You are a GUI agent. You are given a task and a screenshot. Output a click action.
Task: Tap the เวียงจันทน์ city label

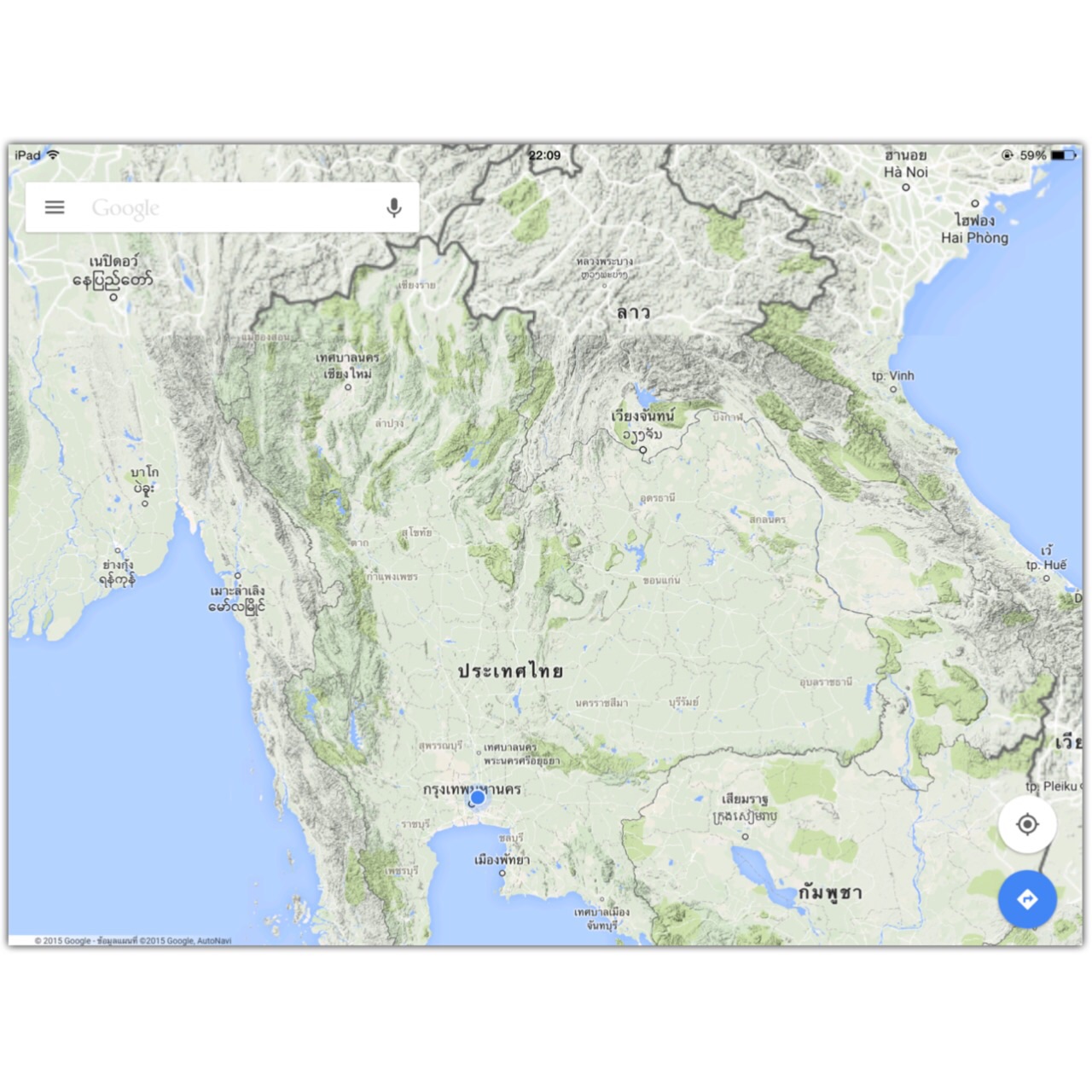click(642, 416)
